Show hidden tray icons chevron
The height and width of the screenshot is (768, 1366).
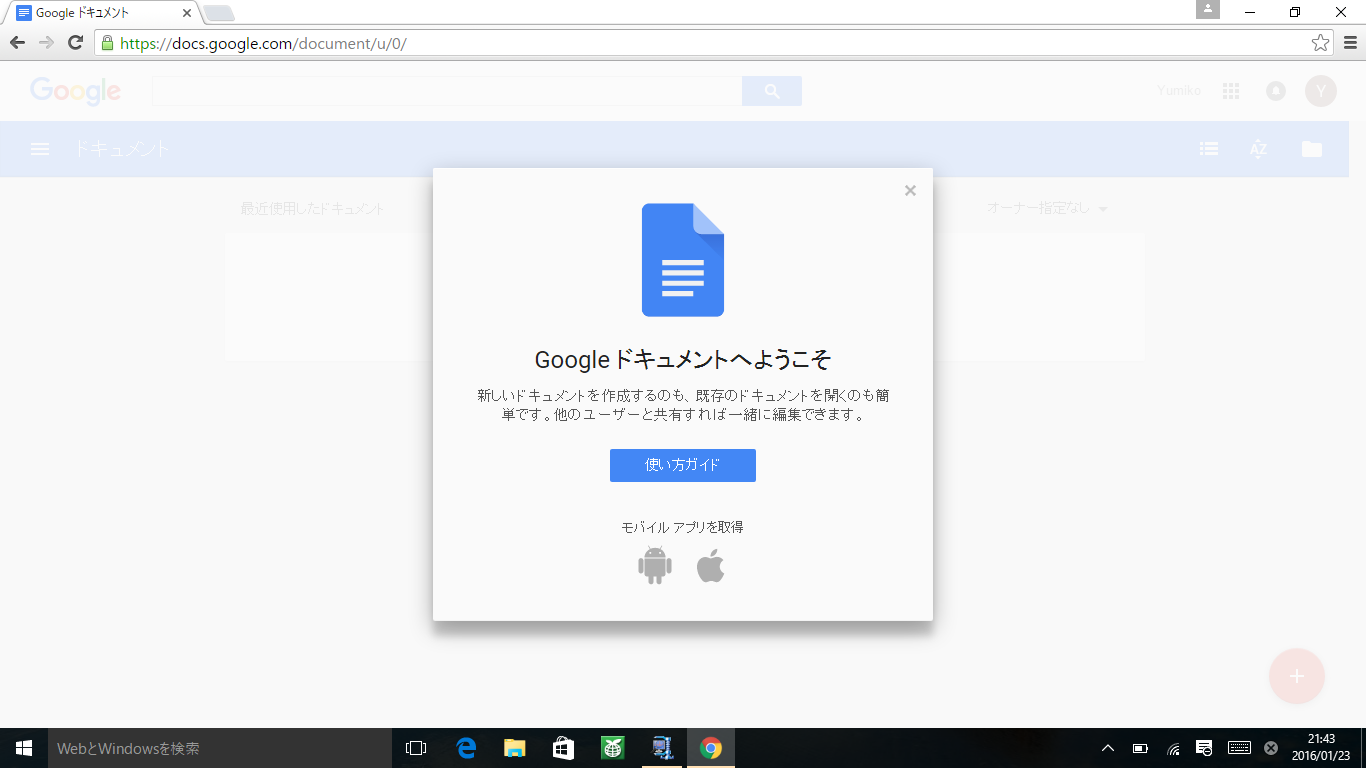click(x=1108, y=748)
